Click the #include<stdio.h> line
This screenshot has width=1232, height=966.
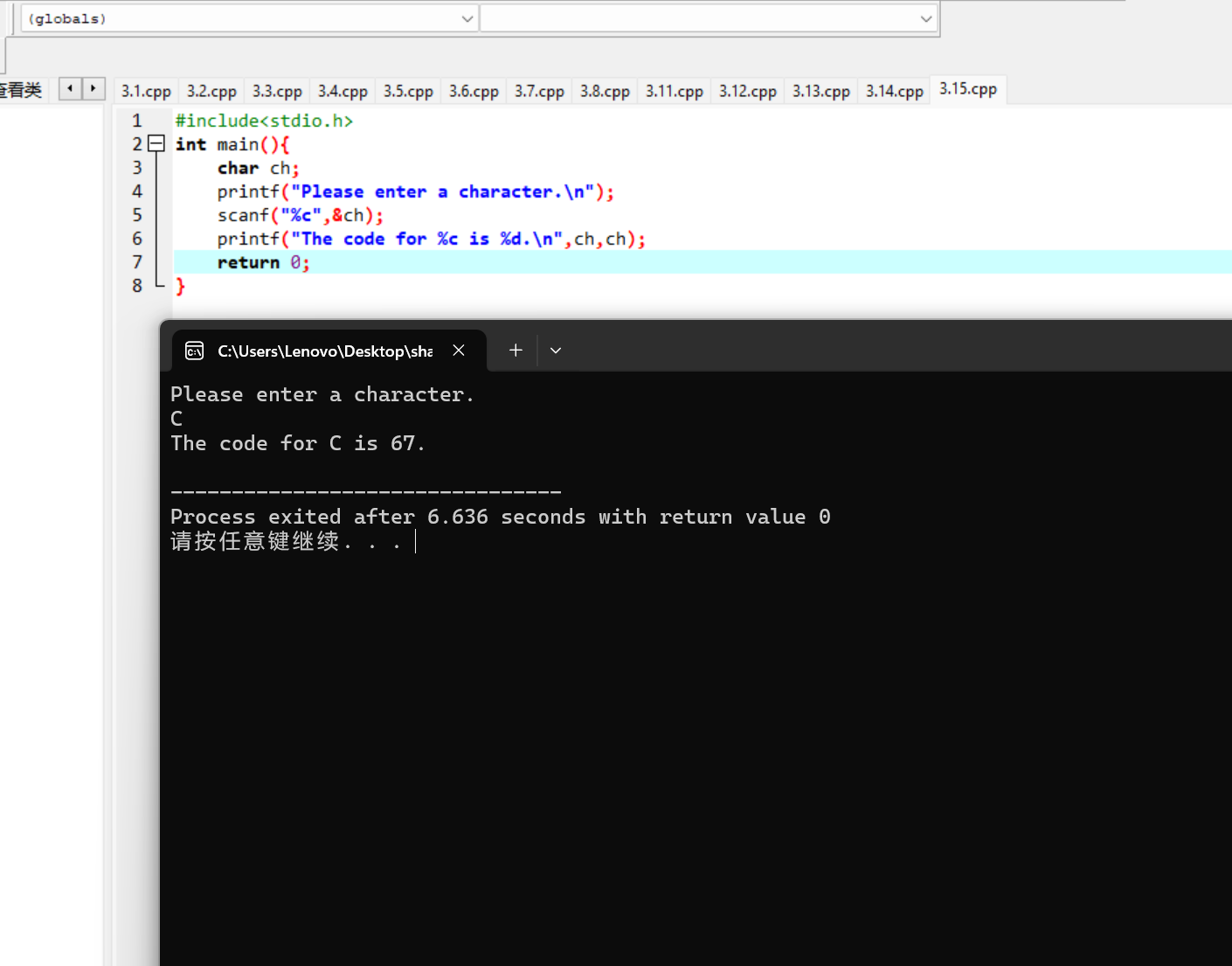pyautogui.click(x=264, y=121)
